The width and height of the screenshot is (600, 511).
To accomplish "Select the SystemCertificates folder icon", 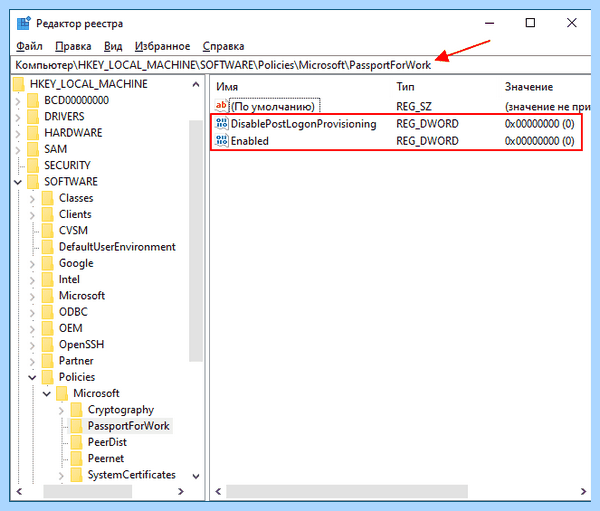I will [77, 475].
